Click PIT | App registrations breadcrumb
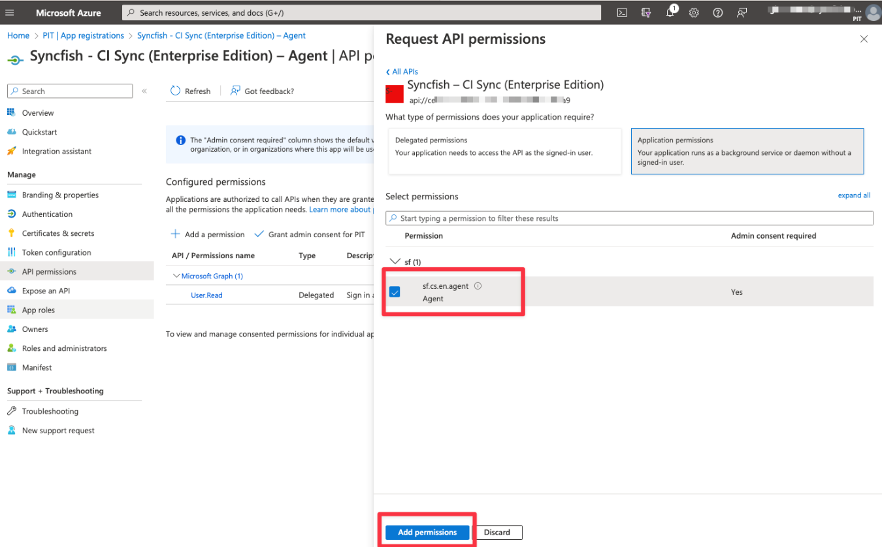This screenshot has width=882, height=548. click(83, 35)
